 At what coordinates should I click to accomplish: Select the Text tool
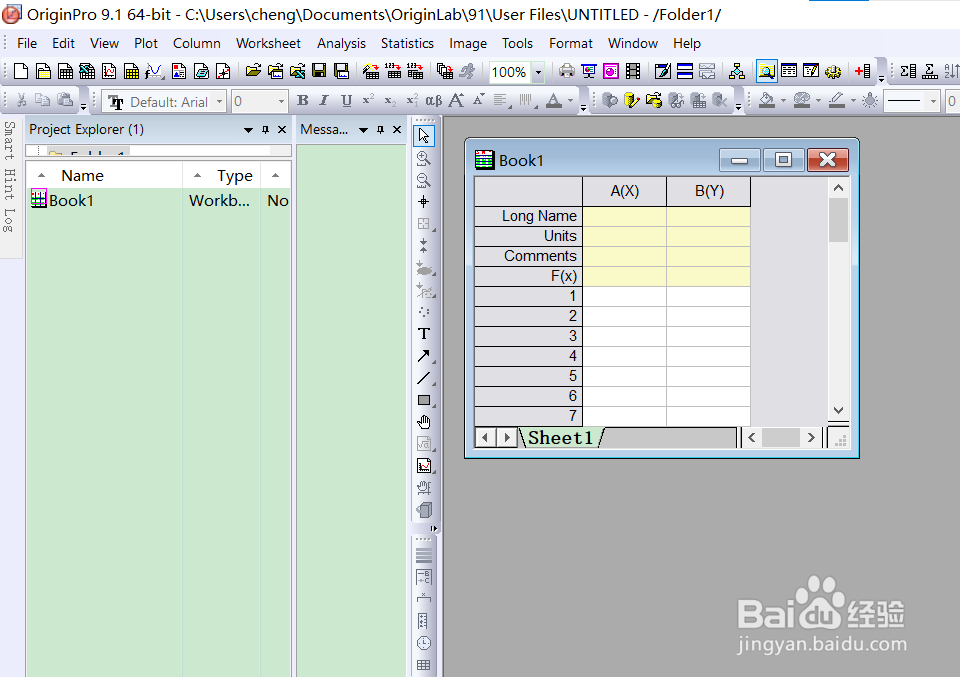point(424,334)
